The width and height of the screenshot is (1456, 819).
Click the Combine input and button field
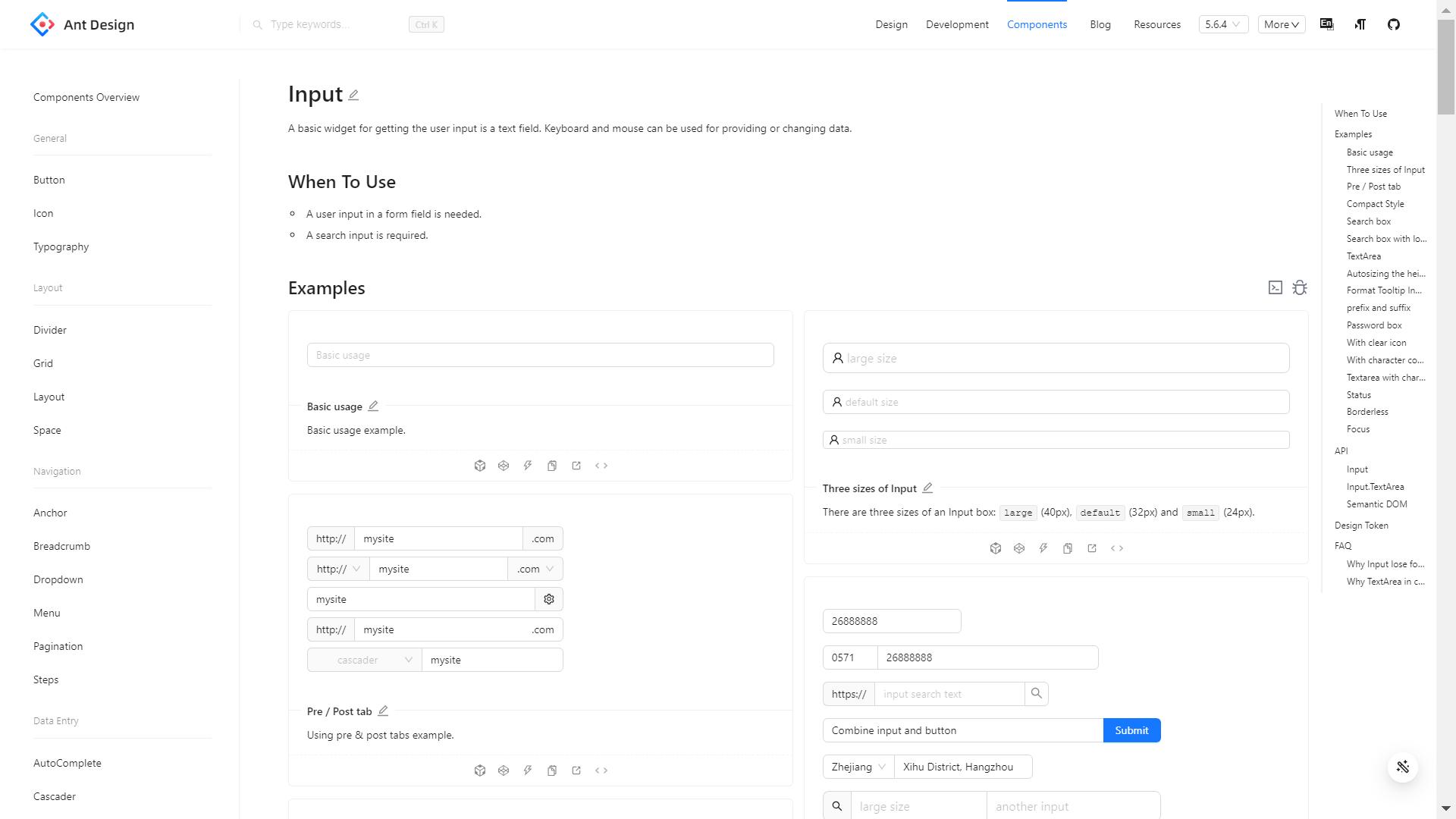click(x=963, y=730)
